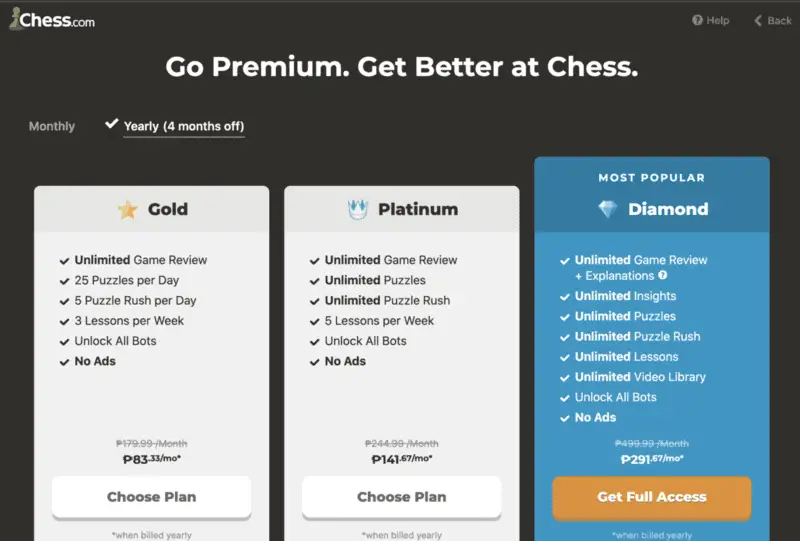Image resolution: width=800 pixels, height=541 pixels.
Task: Click the Most Popular banner label
Action: 652,178
